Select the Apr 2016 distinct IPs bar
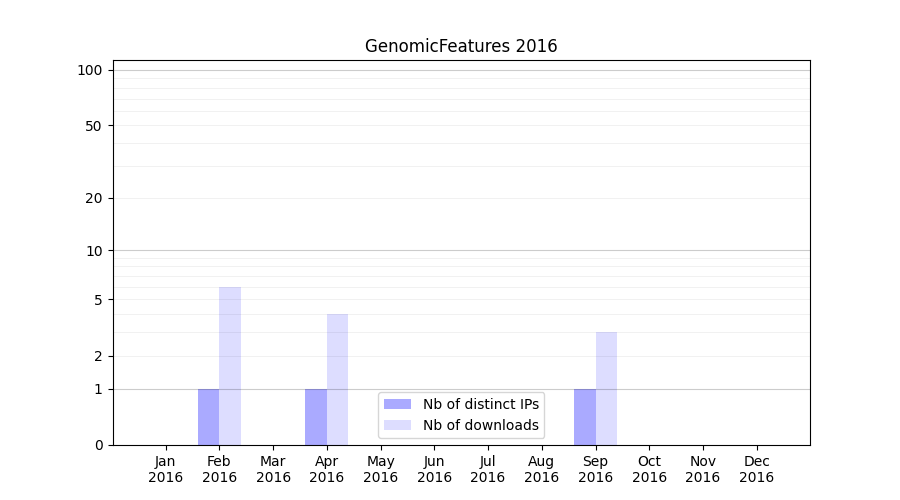 tap(316, 417)
